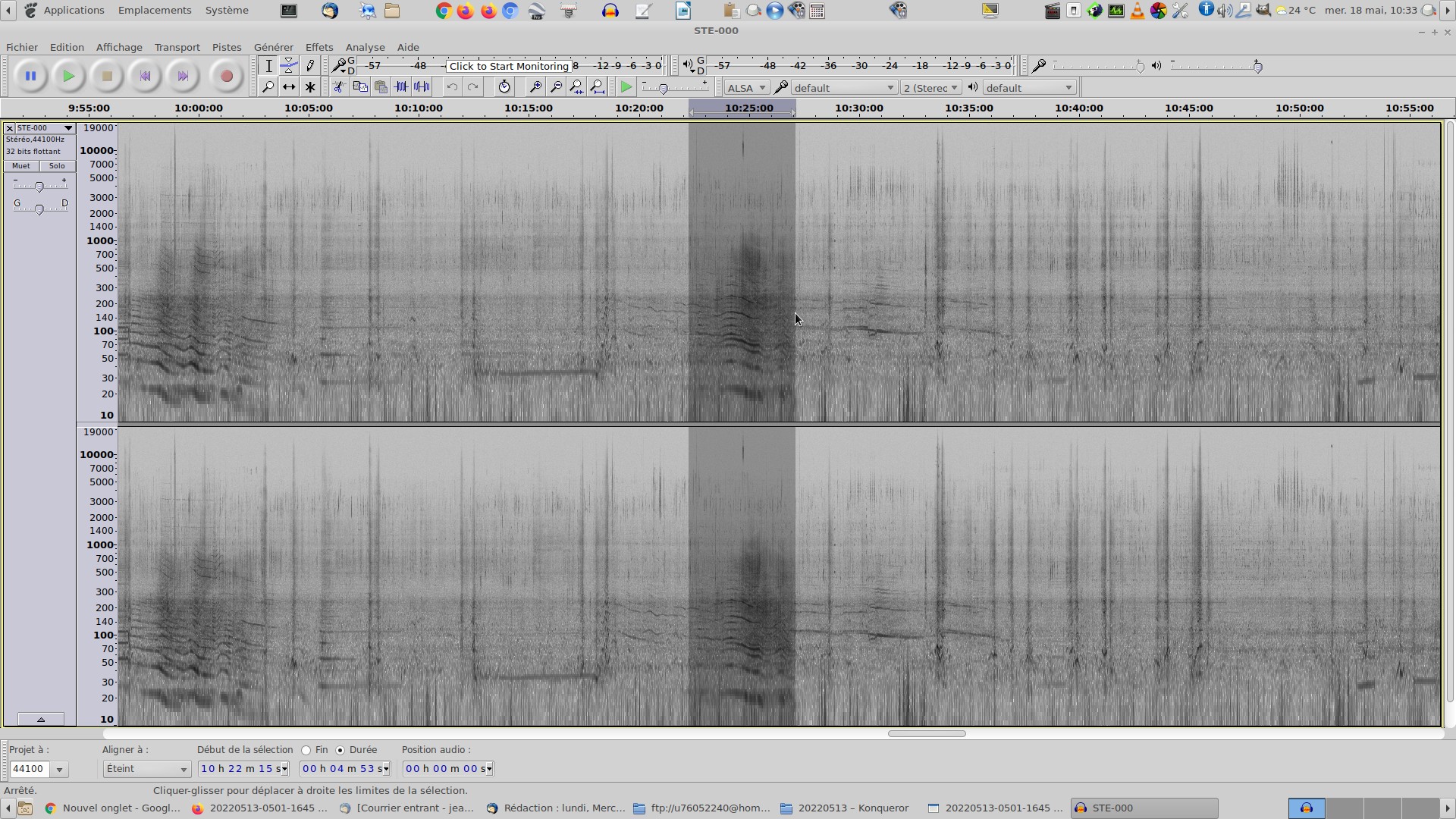Select the Draw pencil tool
The width and height of the screenshot is (1456, 819).
[x=310, y=66]
